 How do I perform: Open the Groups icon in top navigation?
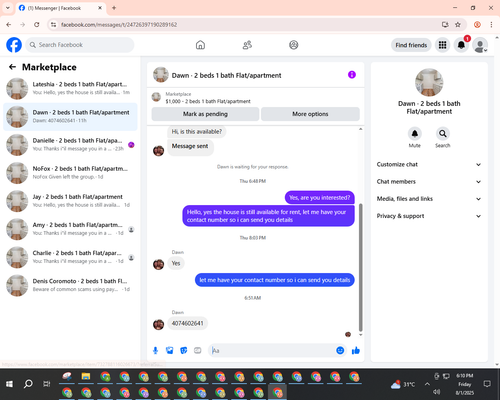pos(294,45)
